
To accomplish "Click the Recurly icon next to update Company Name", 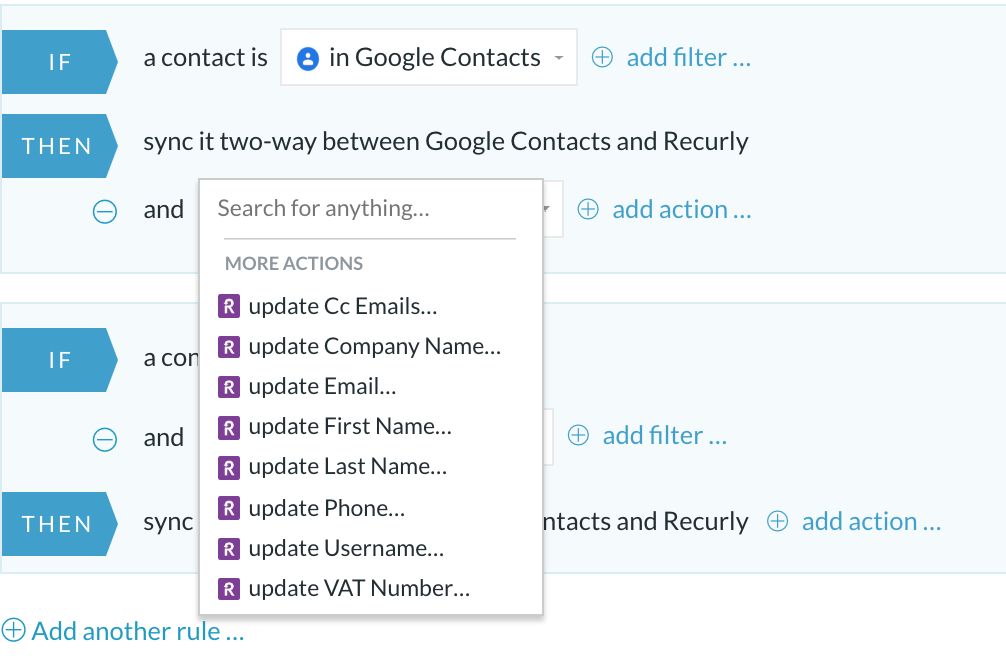I will point(229,347).
